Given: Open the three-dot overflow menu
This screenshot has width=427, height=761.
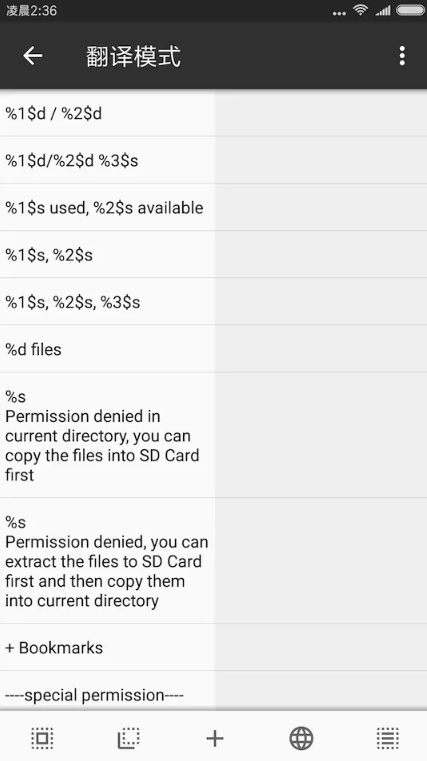Looking at the screenshot, I should click(x=402, y=56).
